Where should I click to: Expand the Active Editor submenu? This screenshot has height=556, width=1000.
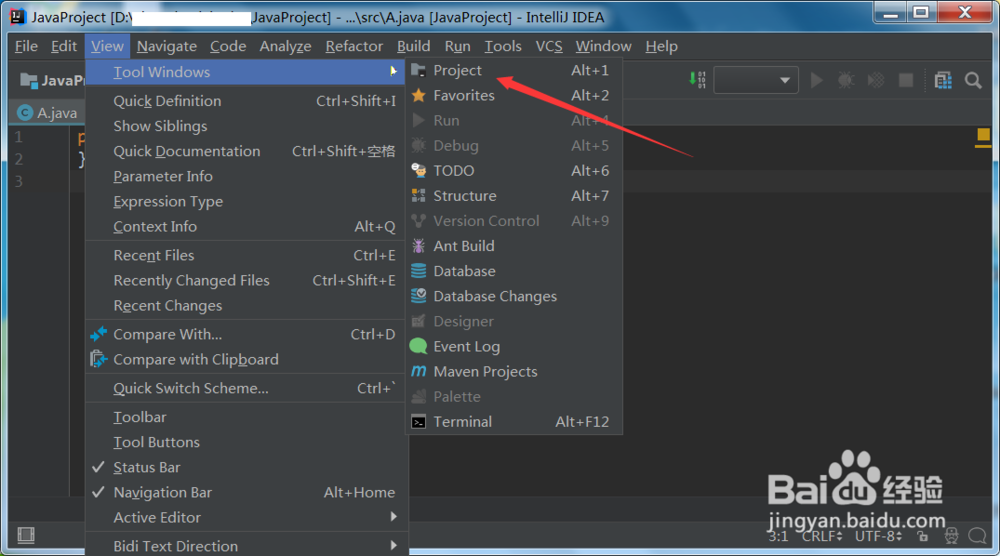point(247,517)
